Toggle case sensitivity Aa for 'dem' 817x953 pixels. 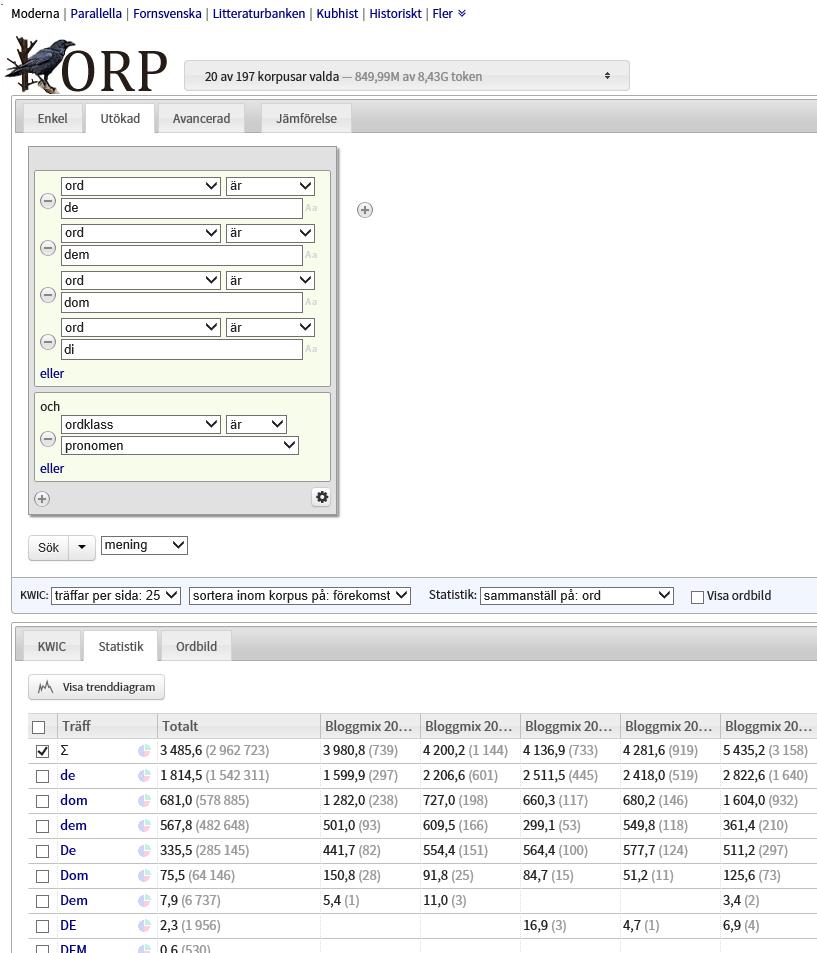pyautogui.click(x=311, y=255)
